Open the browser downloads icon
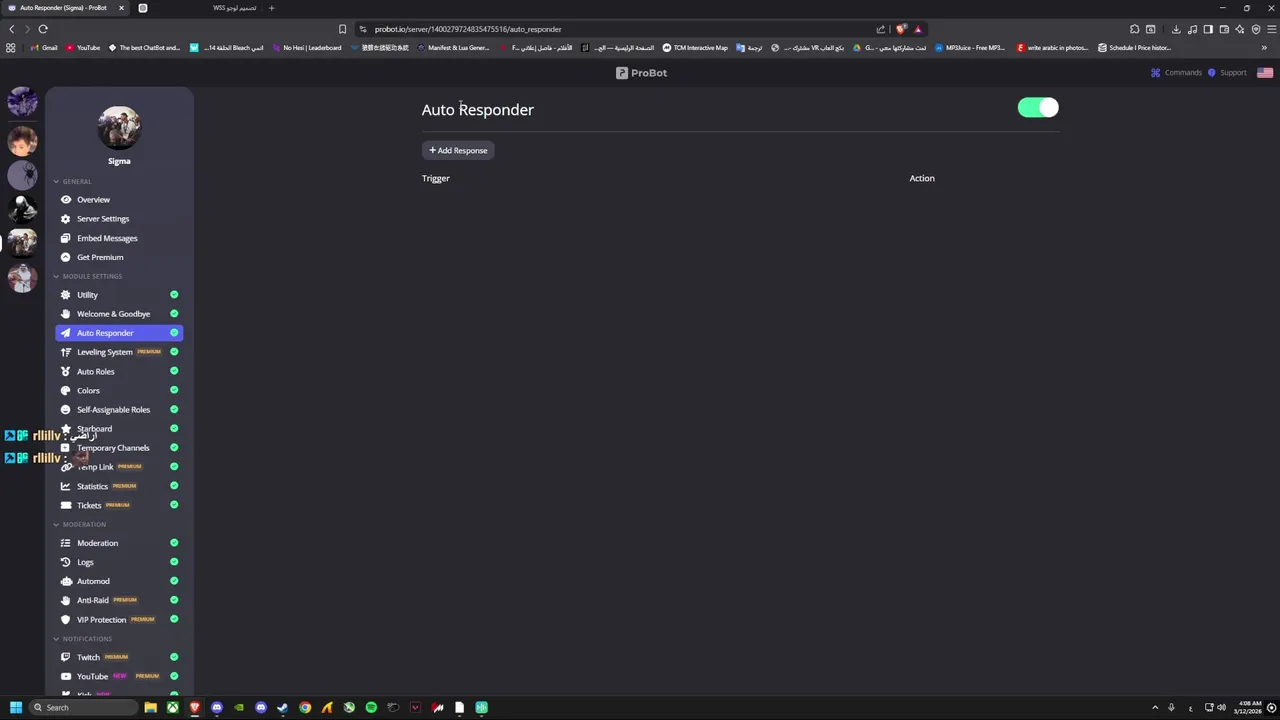Screen dimensions: 1280x720 pos(1176,29)
